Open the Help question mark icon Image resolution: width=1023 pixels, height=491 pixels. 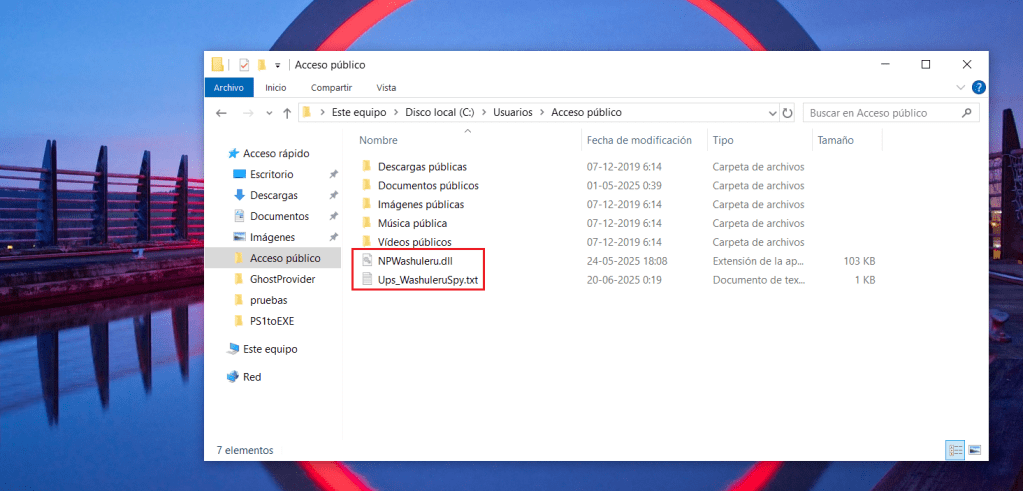[978, 88]
